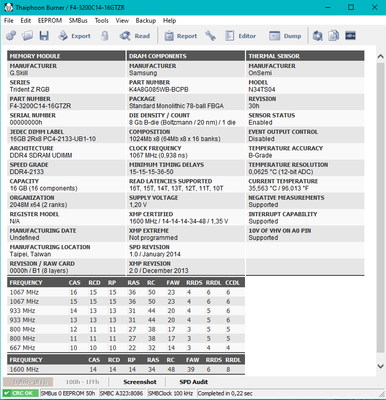Click the gears icon at toolbar start

point(11,36)
